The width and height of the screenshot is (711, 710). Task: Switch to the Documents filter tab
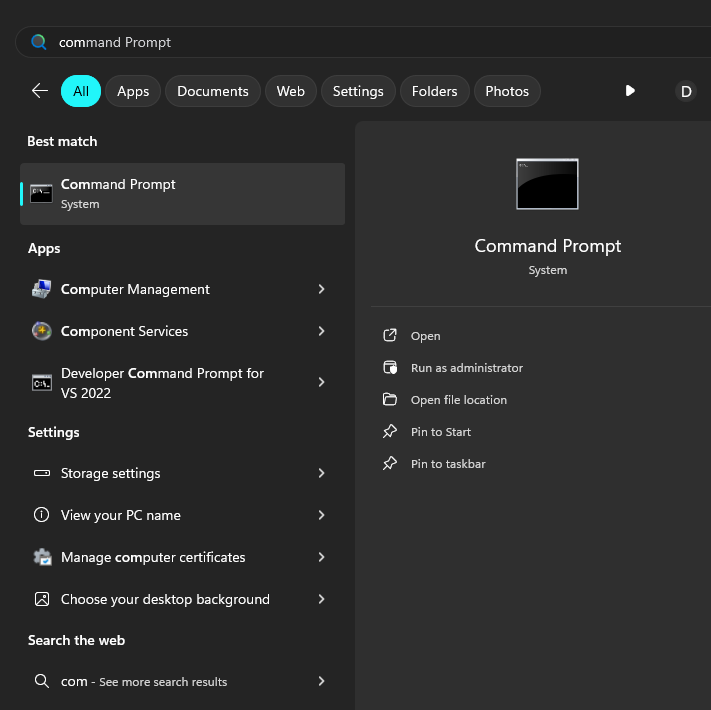click(212, 91)
